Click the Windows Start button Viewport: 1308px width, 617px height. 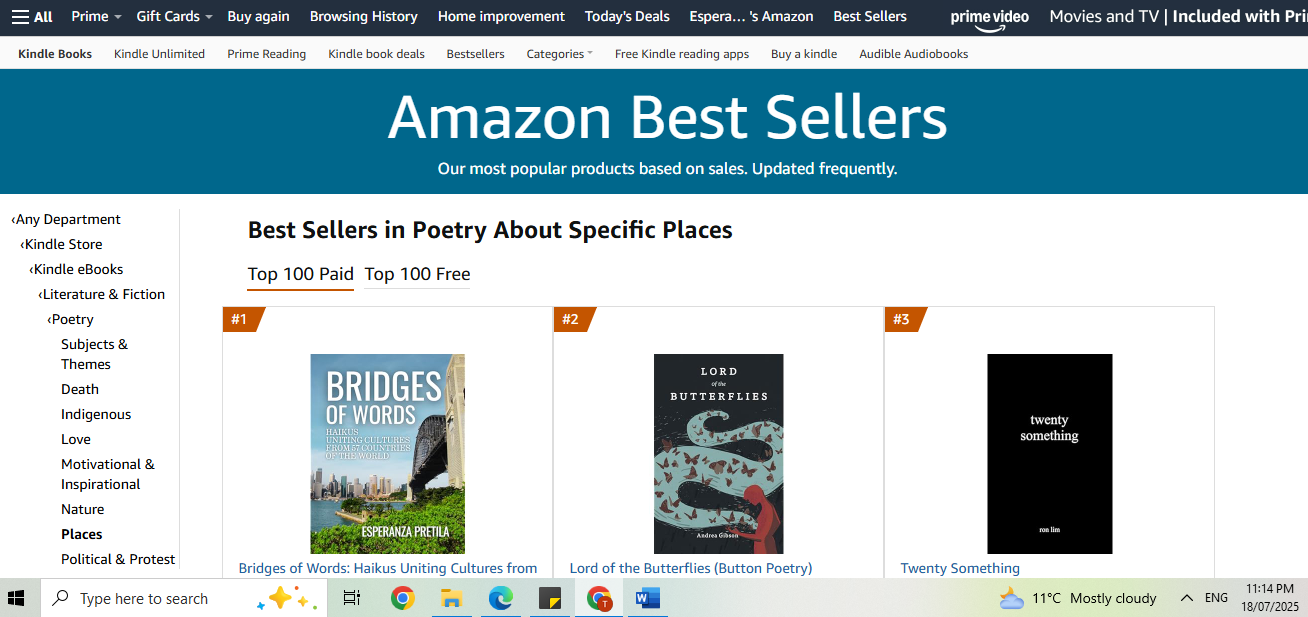tap(16, 598)
